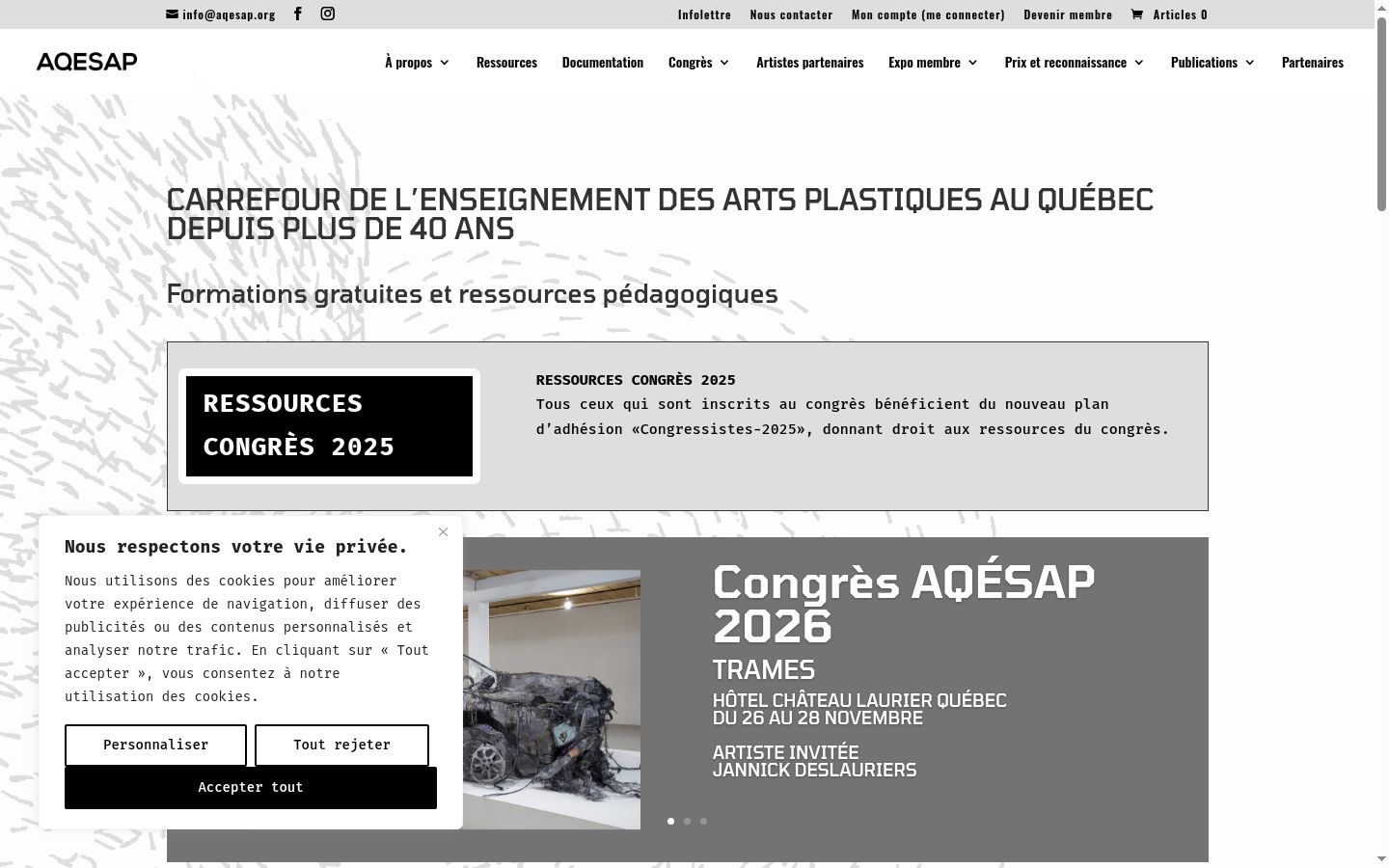Click the 'JANNICK DESLAURIERS' artist name

tap(815, 771)
